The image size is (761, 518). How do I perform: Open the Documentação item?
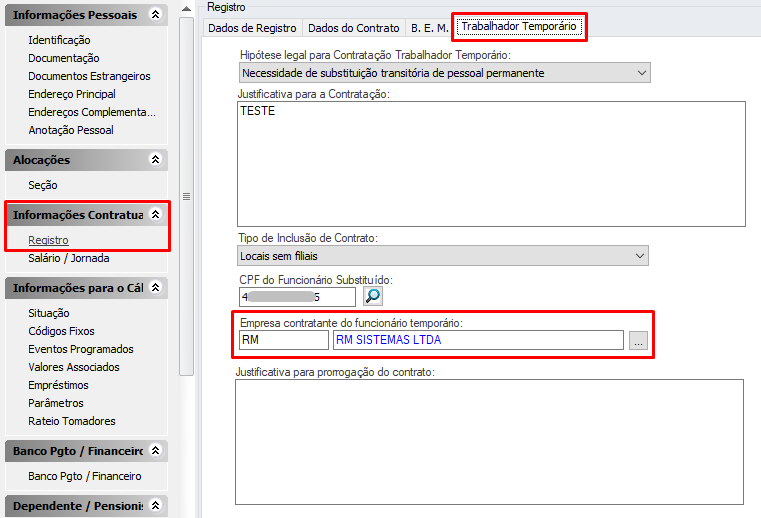pyautogui.click(x=64, y=58)
